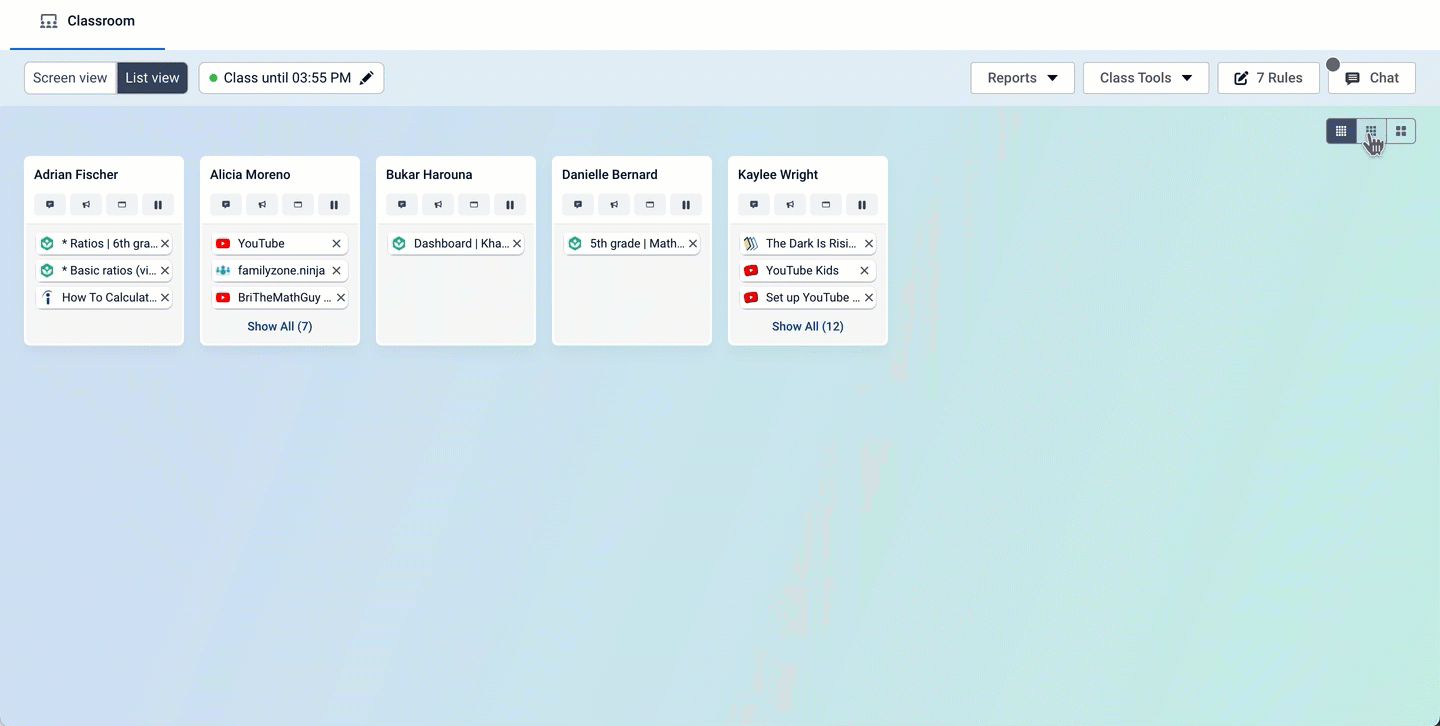Viewport: 1440px width, 726px height.
Task: Pause Alicia Moreno's browsing
Action: click(x=334, y=205)
